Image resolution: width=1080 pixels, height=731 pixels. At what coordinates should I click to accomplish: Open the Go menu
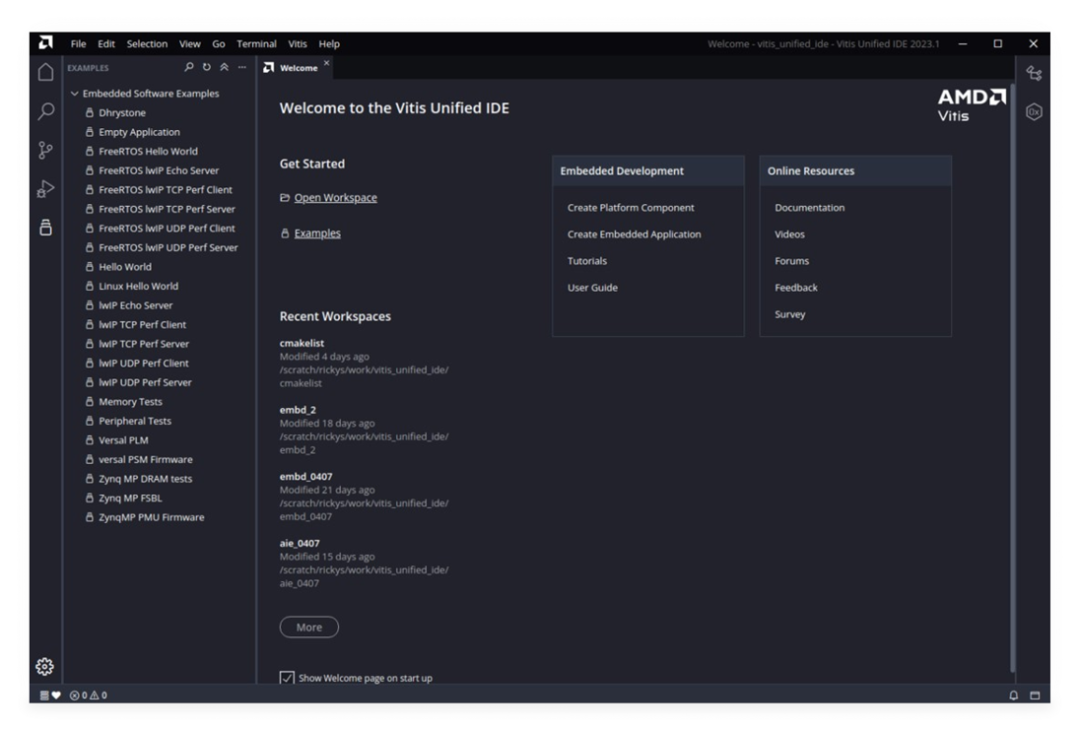(218, 43)
